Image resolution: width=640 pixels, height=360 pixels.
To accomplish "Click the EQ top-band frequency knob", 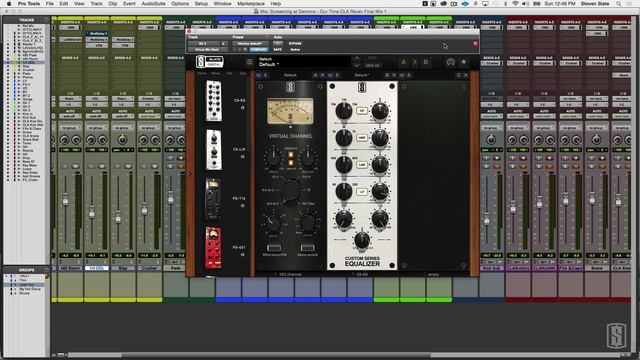I will [x=344, y=111].
